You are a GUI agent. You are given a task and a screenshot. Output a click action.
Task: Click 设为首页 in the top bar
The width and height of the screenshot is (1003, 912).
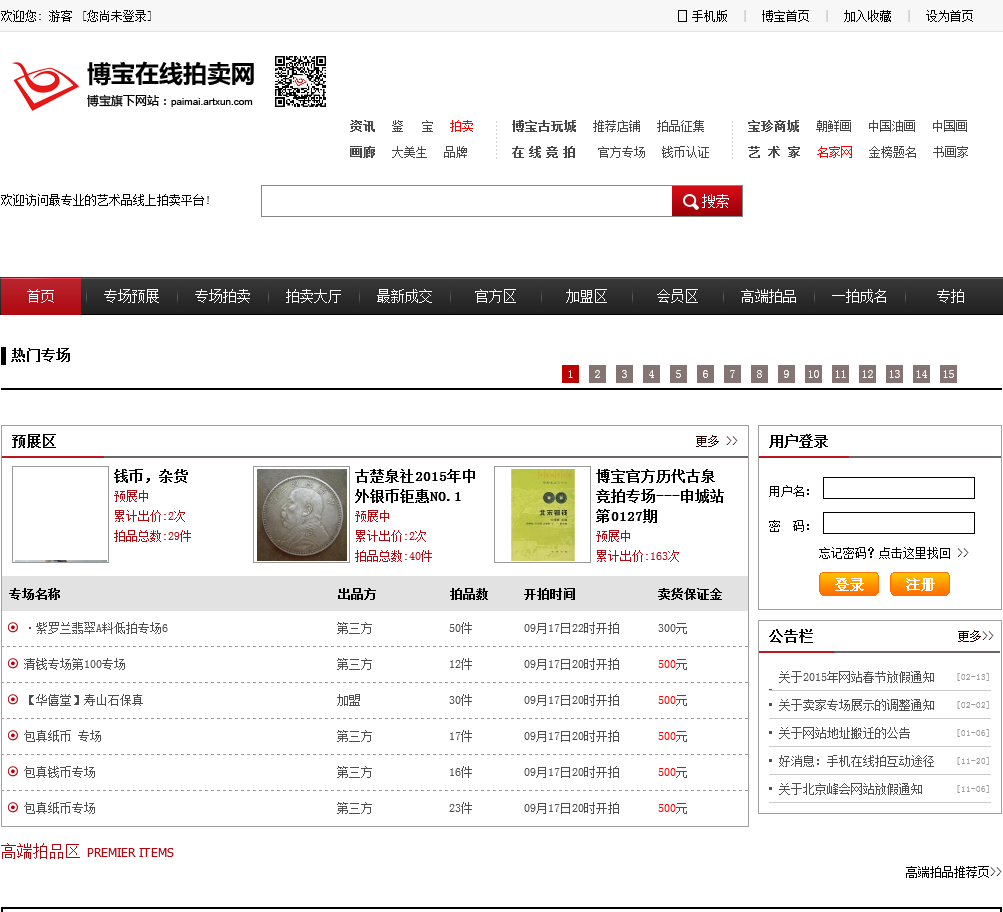click(949, 16)
